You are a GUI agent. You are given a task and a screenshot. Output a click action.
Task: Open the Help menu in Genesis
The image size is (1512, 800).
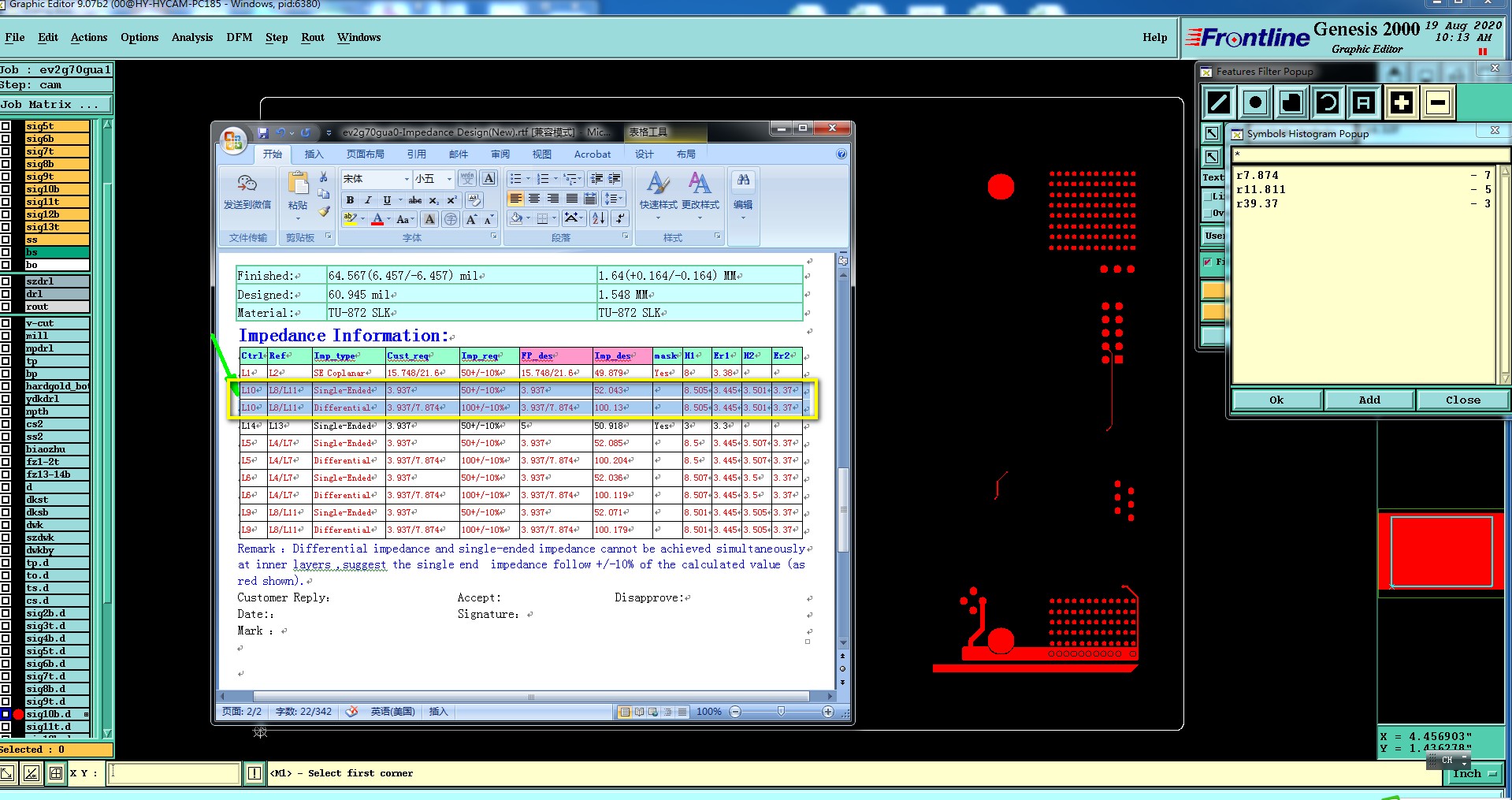pos(1155,37)
